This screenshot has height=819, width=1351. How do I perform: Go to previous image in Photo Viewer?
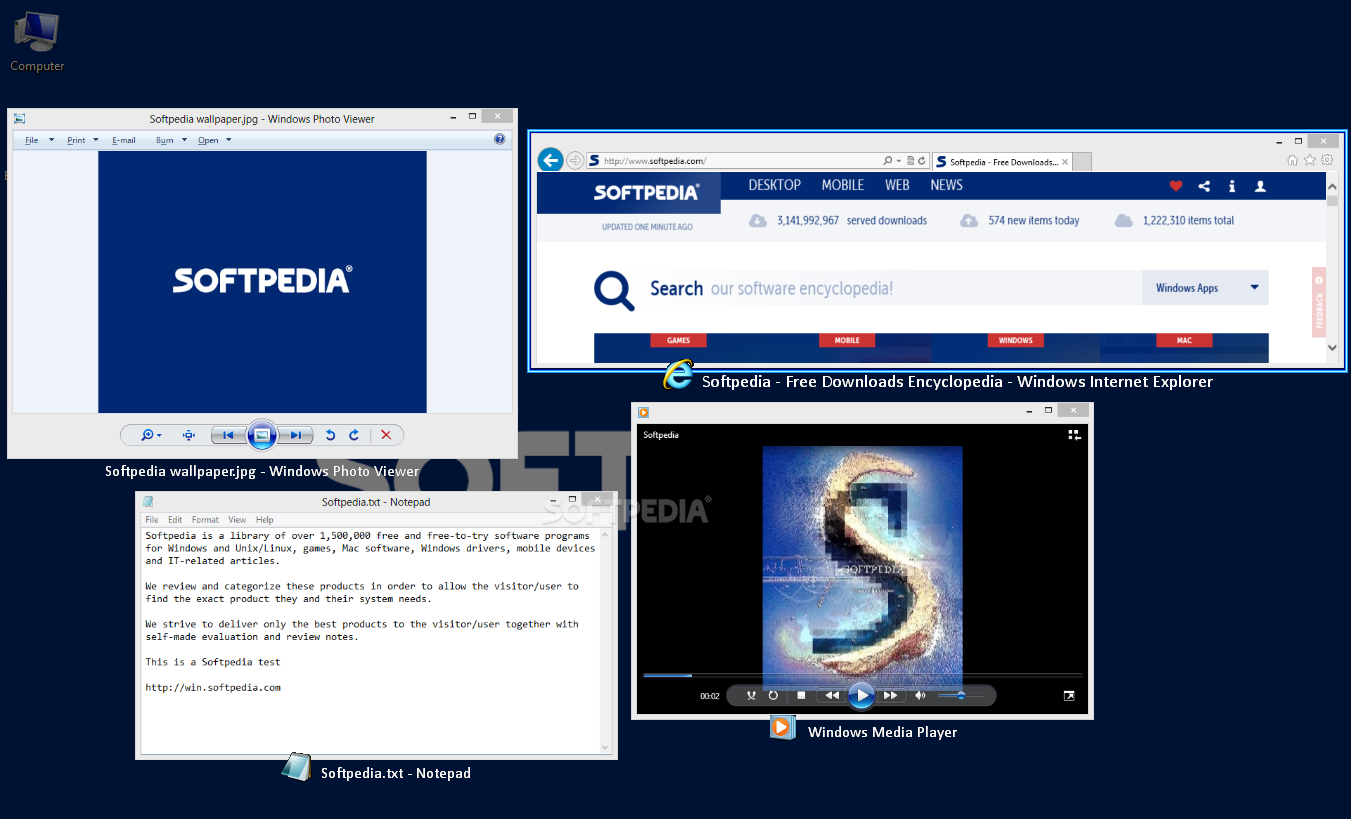pos(228,435)
